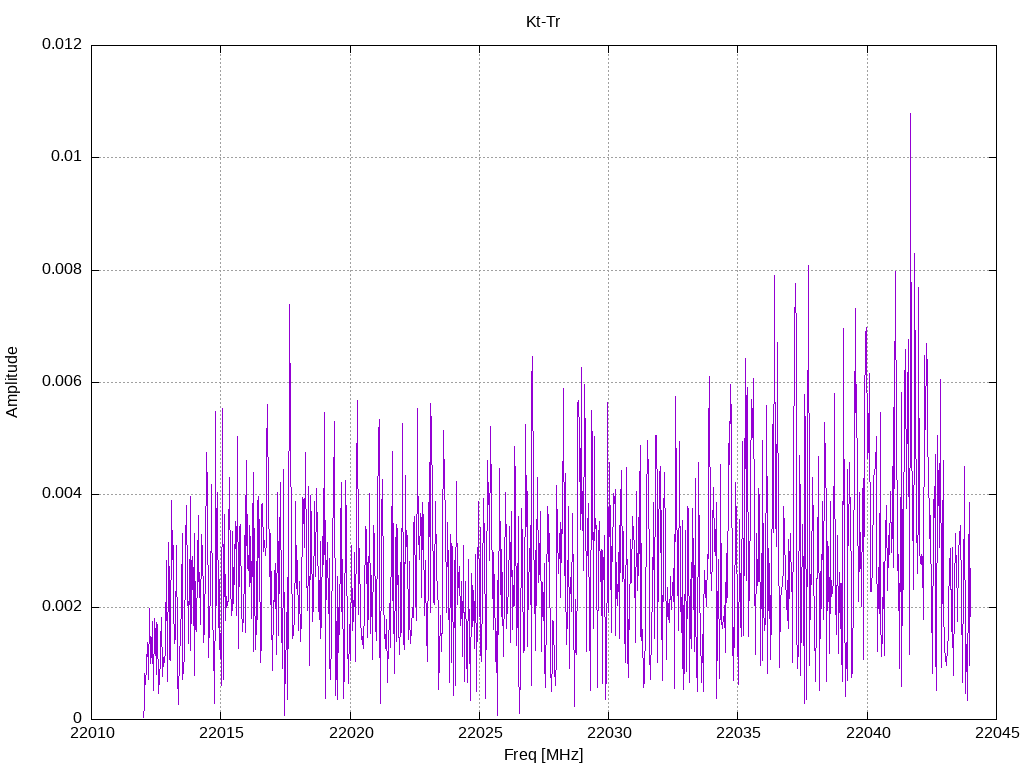Click x-axis tick label 22030
Image resolution: width=1024 pixels, height=768 pixels.
609,733
